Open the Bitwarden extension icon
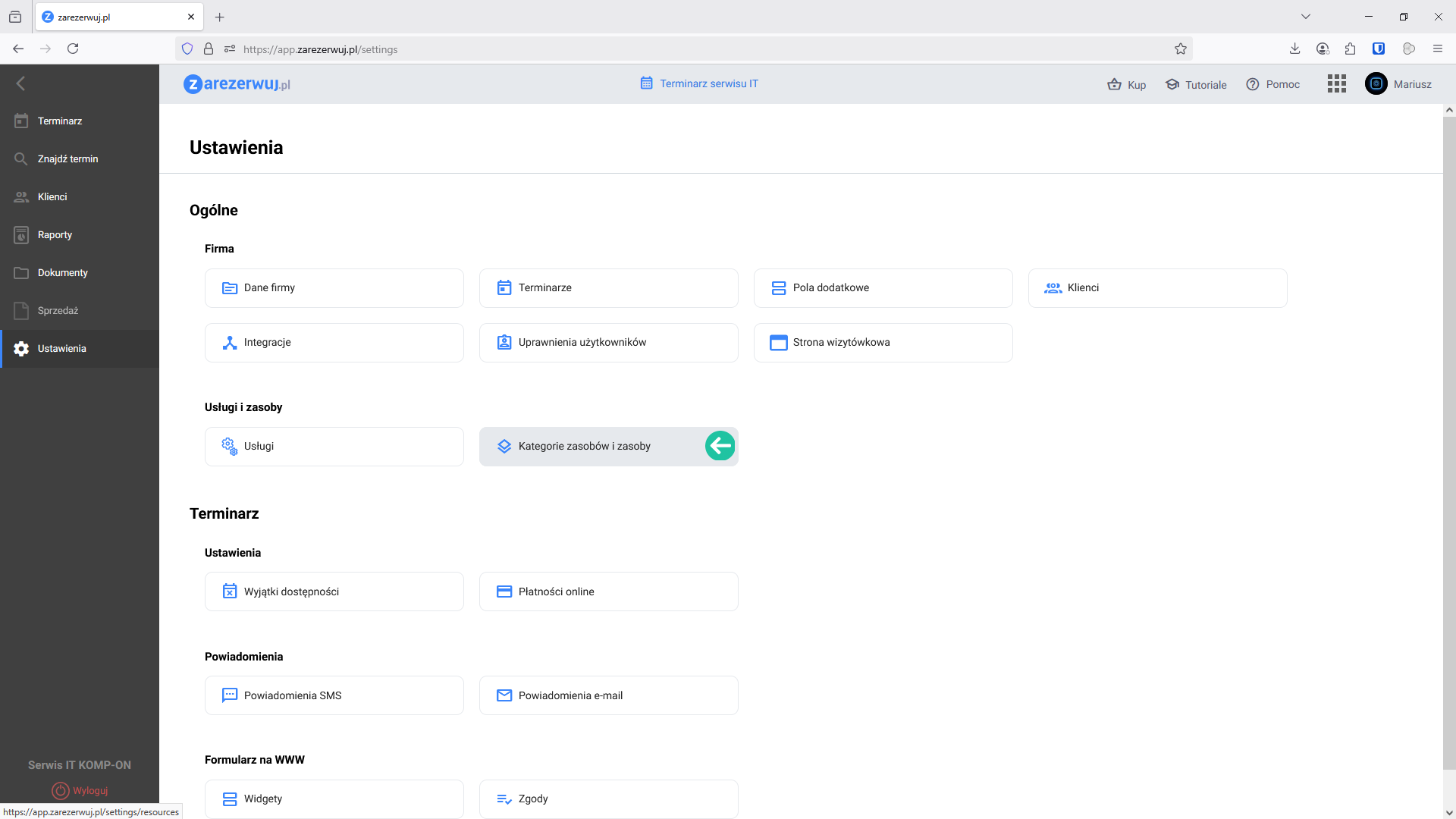 click(x=1379, y=49)
